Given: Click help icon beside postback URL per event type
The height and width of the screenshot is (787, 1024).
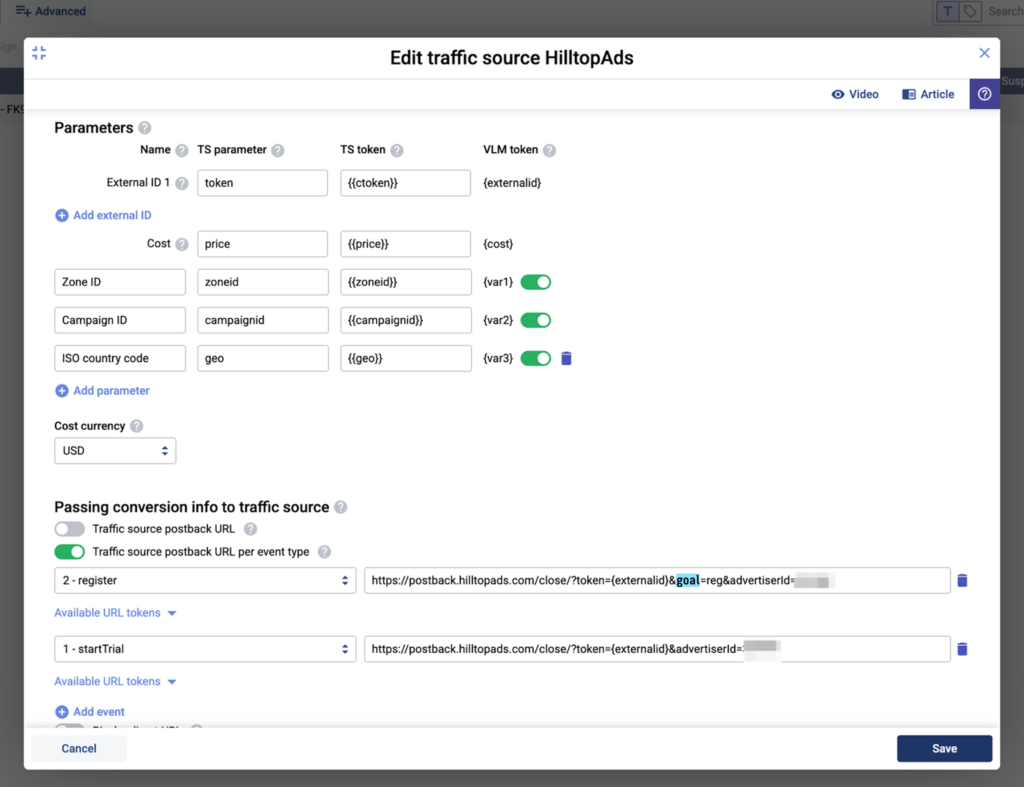Looking at the screenshot, I should pos(325,552).
